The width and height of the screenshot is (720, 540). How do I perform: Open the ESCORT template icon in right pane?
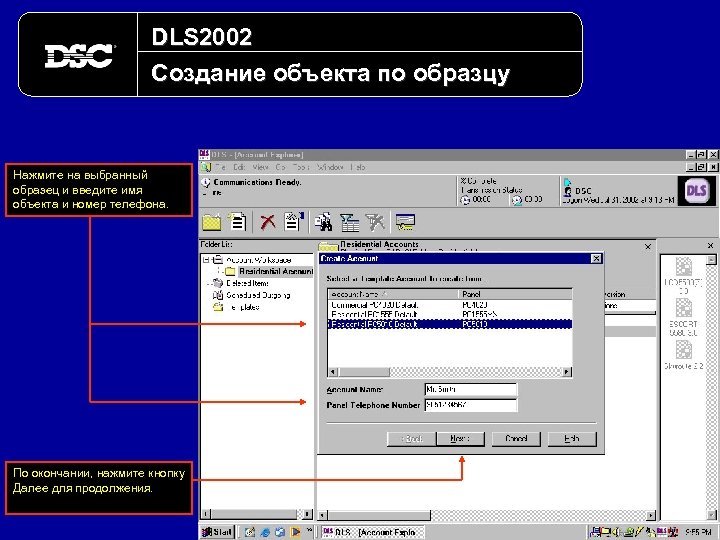pos(684,308)
